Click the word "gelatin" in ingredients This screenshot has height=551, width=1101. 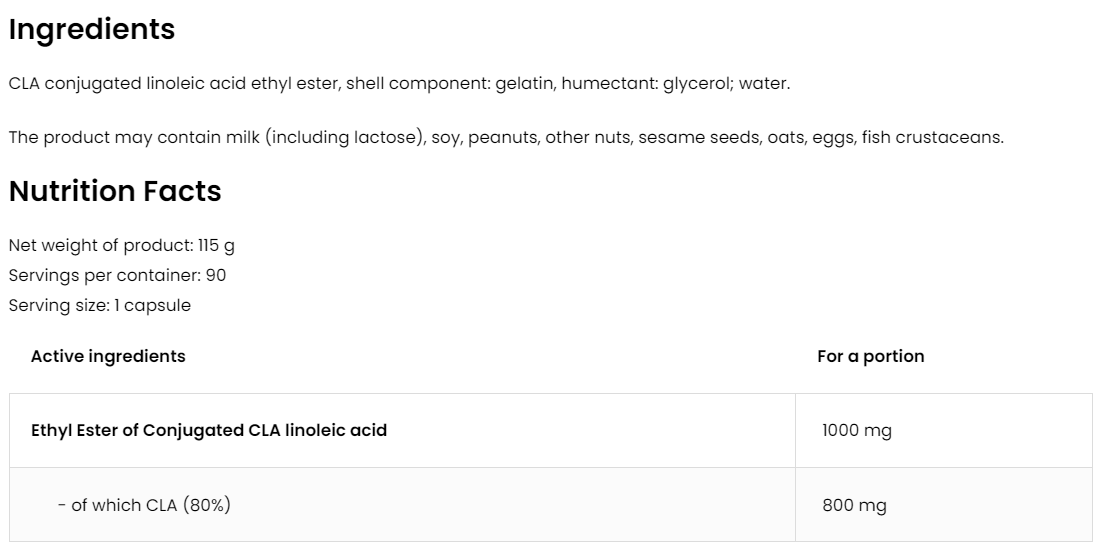(x=524, y=84)
